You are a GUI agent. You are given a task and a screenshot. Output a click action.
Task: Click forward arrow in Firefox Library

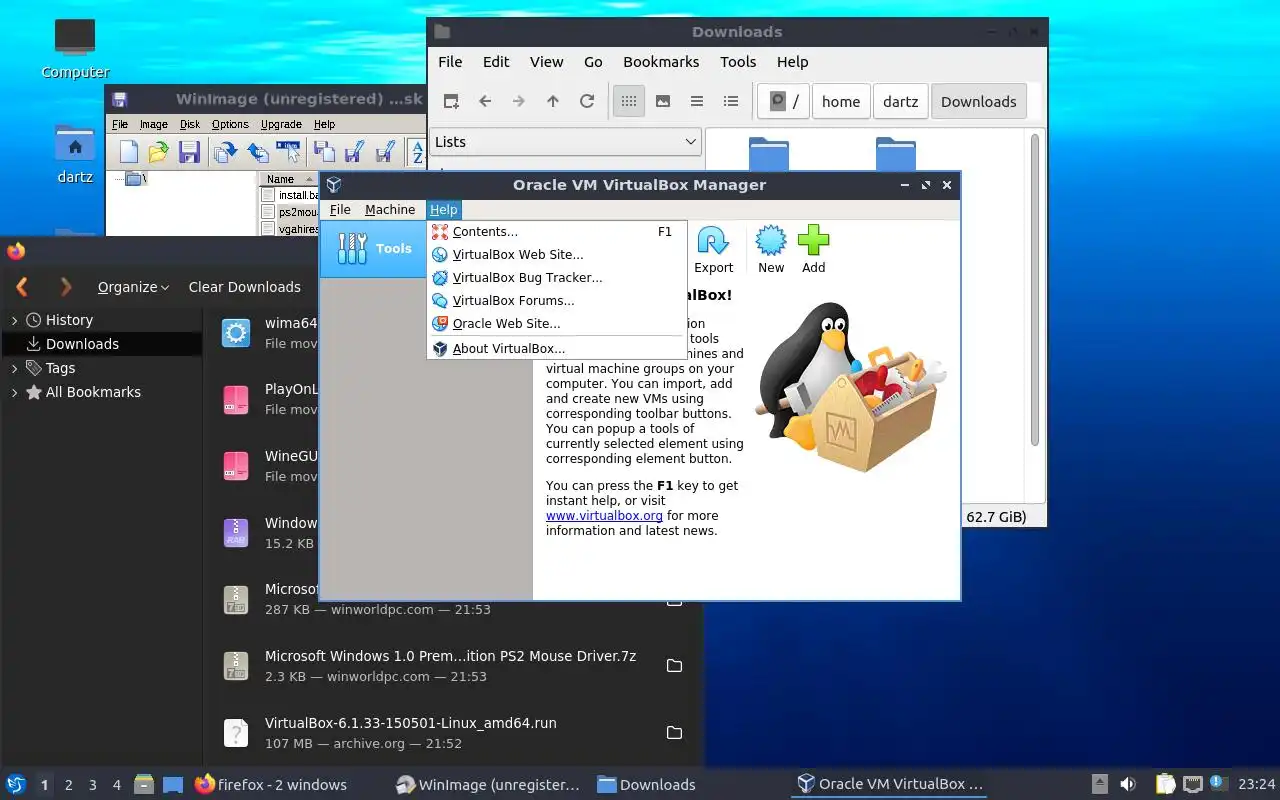point(66,287)
